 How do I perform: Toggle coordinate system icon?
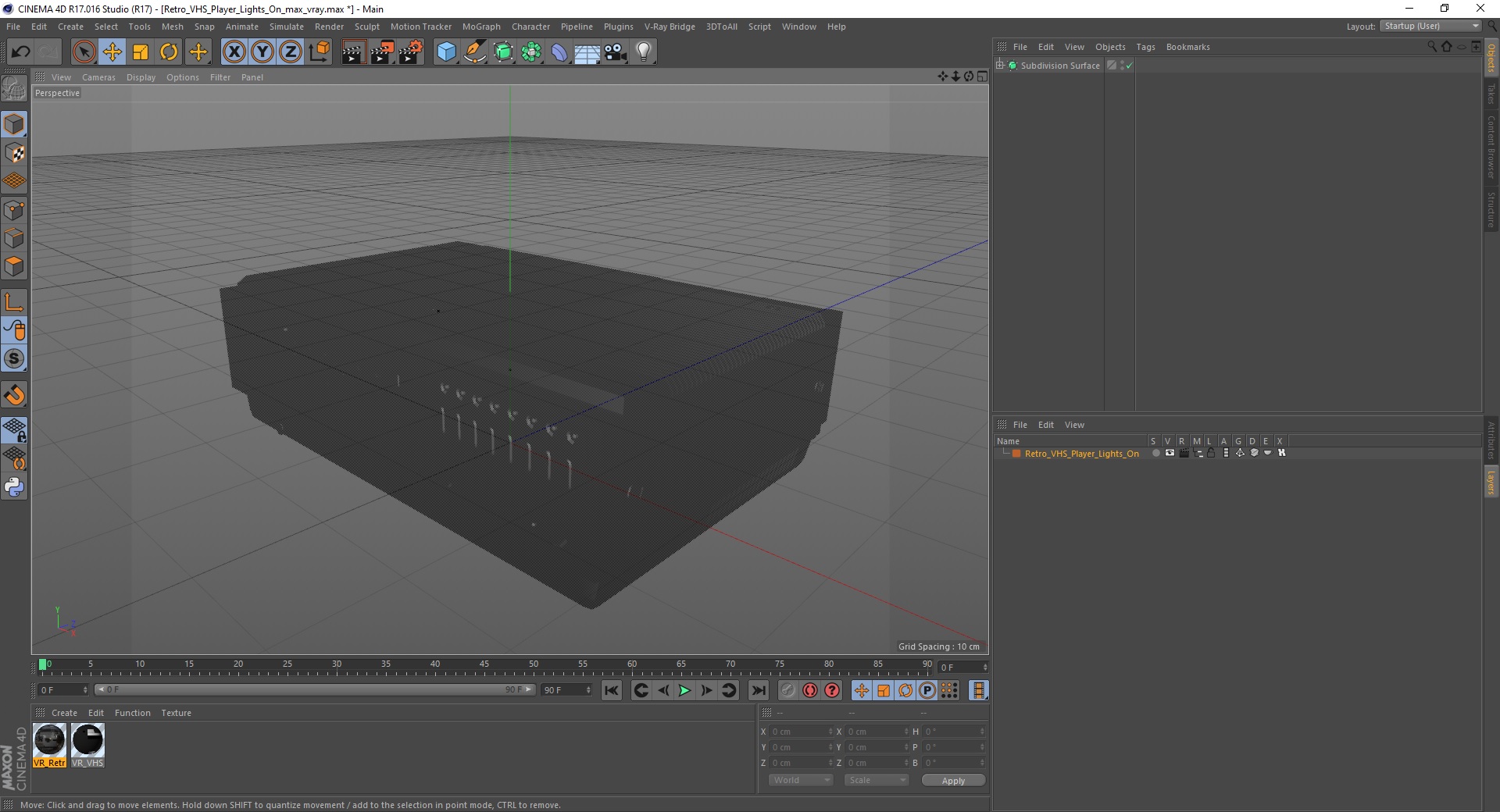point(320,52)
